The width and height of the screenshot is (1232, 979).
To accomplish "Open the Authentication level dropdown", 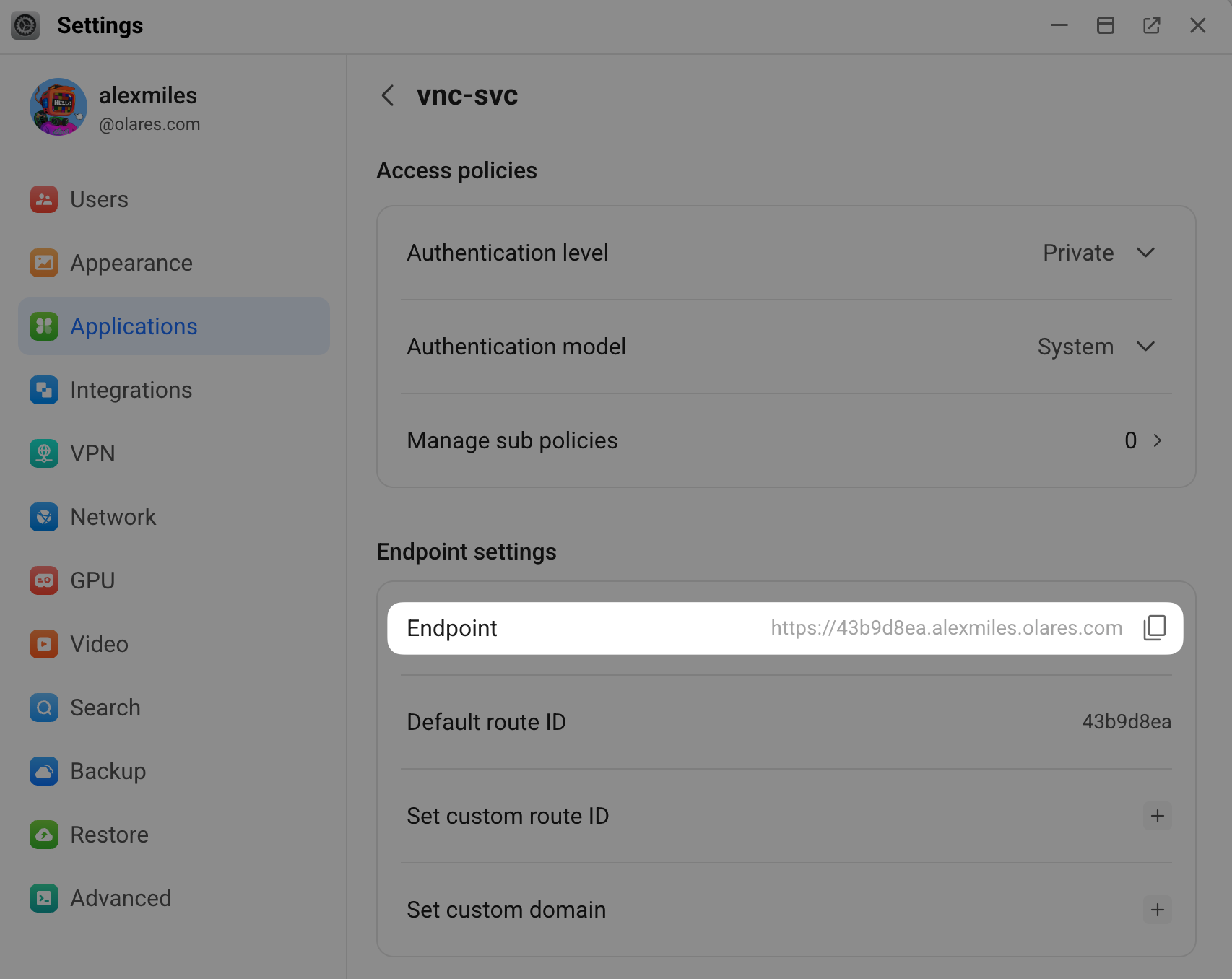I will [1098, 253].
